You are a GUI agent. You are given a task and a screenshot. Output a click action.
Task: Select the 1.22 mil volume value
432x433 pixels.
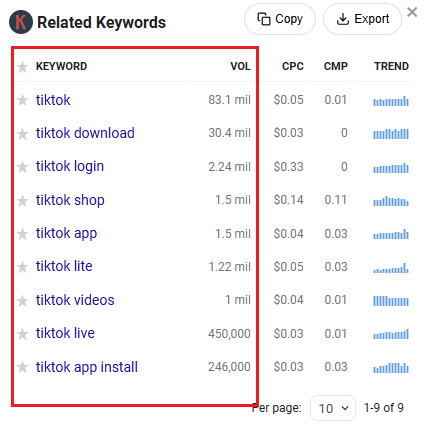[229, 267]
